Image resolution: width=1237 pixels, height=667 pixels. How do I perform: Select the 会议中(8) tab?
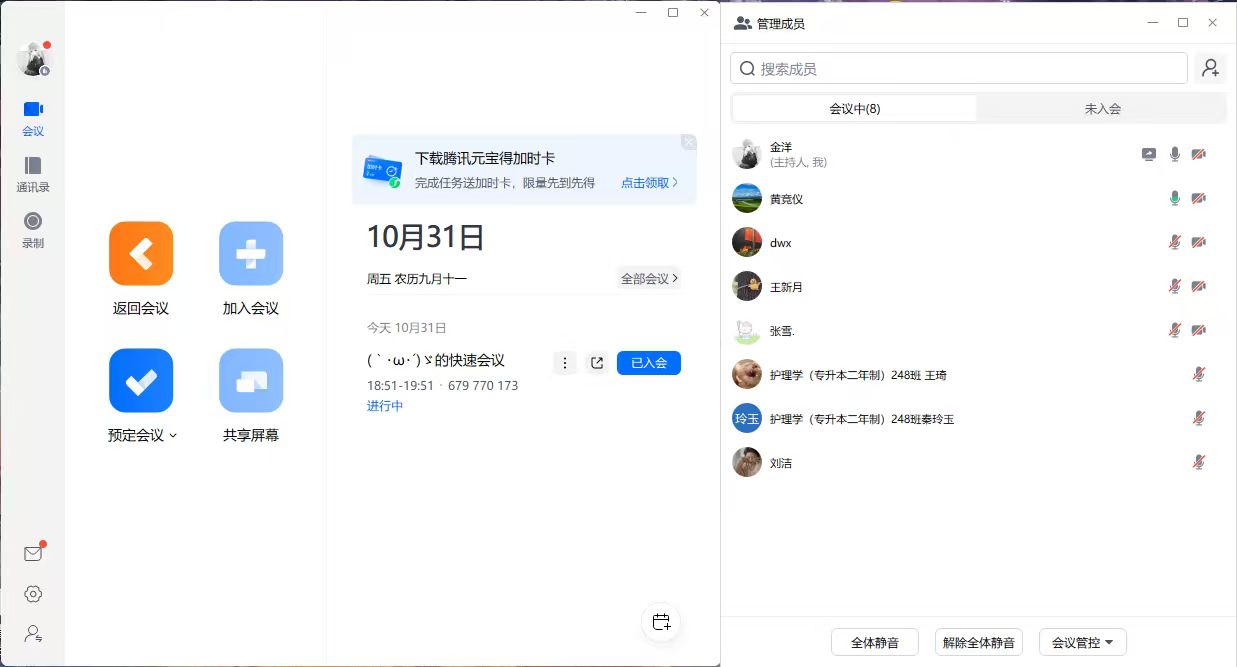click(x=855, y=109)
